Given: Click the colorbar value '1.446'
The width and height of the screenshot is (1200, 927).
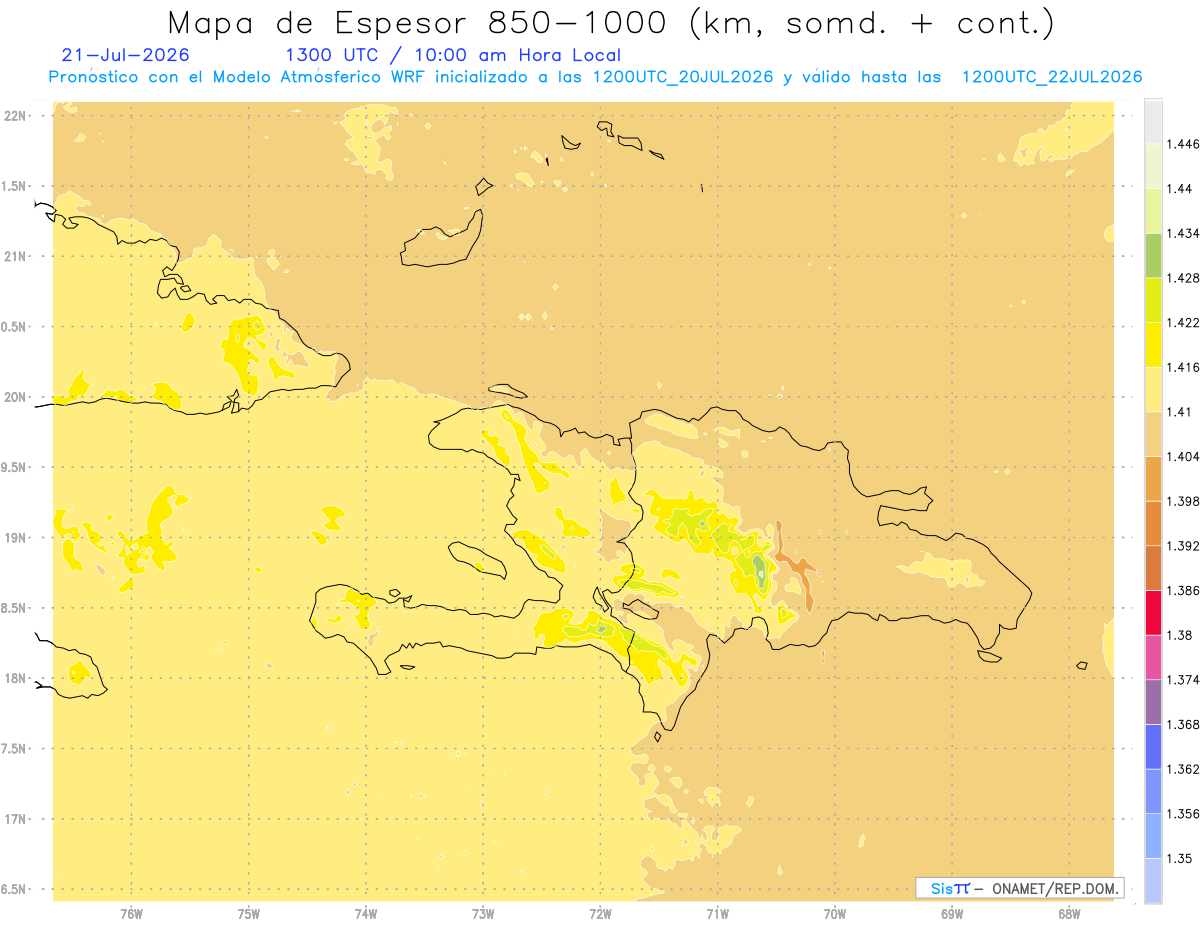Looking at the screenshot, I should [1182, 145].
